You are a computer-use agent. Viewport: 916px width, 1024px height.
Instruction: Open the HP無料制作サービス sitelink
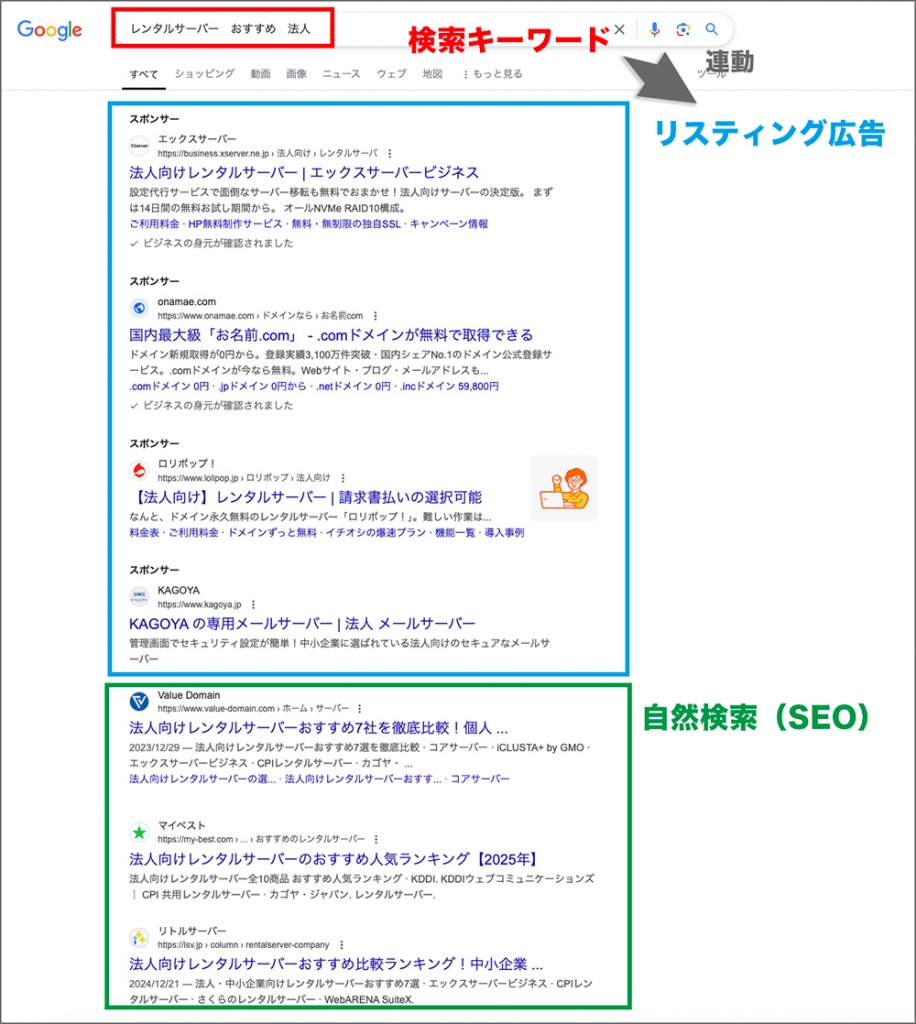[235, 224]
